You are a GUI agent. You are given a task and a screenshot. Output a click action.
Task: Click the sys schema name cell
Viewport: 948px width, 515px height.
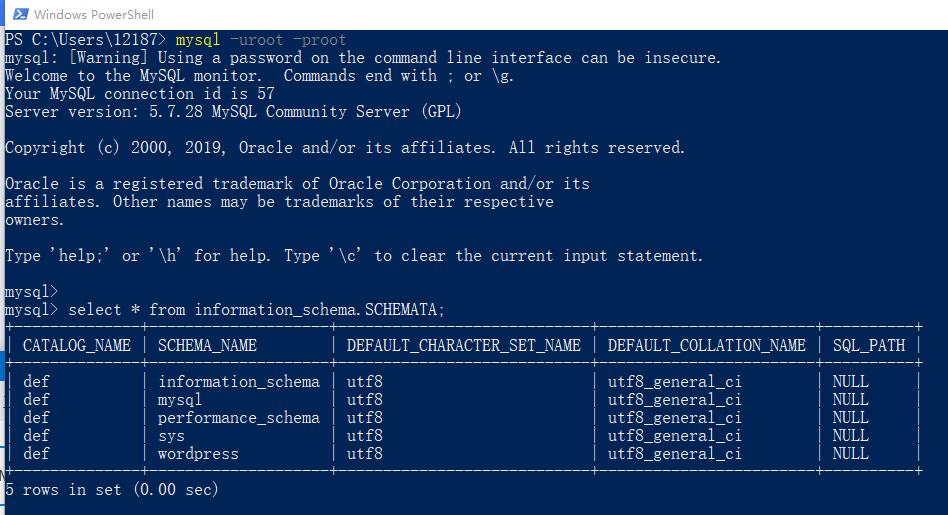171,436
